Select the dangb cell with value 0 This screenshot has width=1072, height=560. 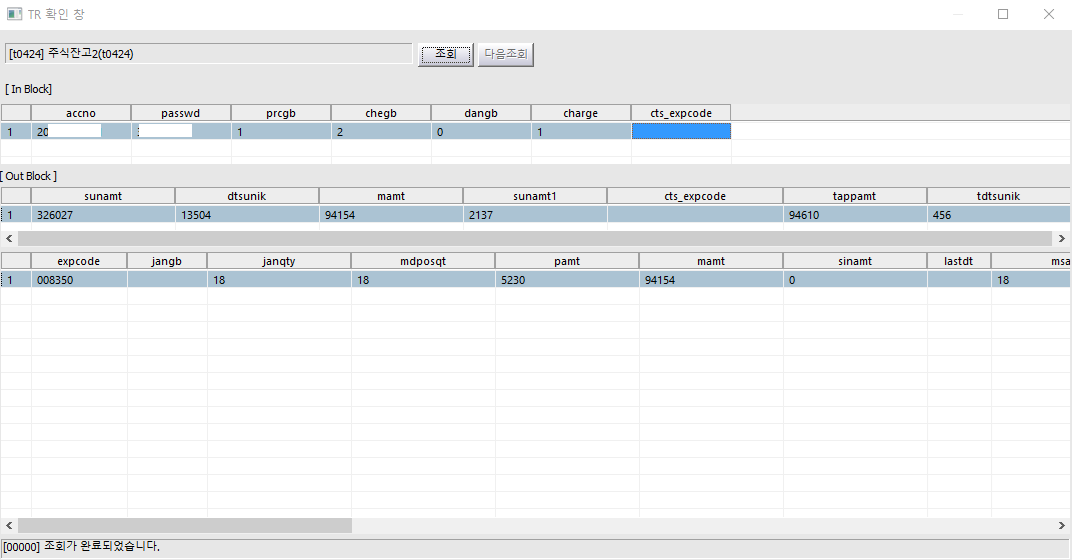[x=481, y=131]
